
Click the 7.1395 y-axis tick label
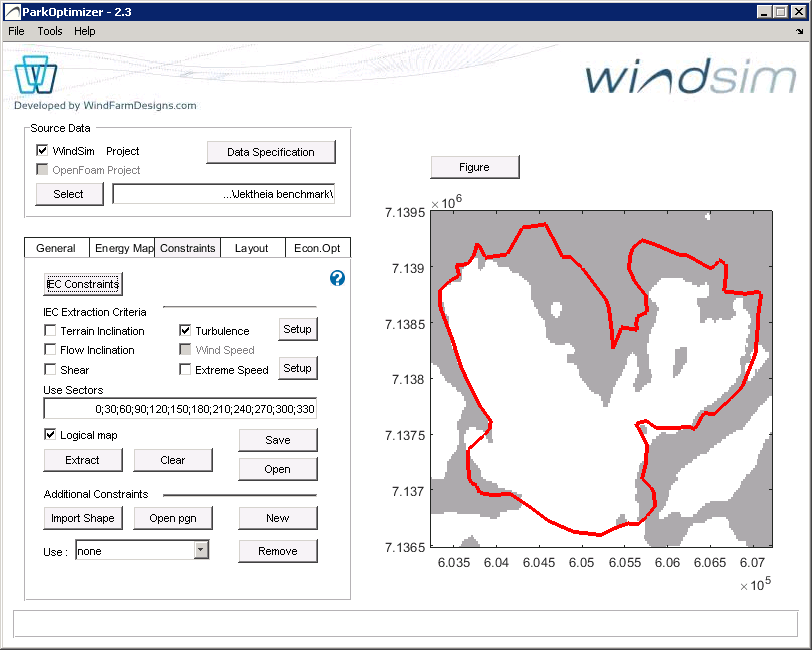pos(405,212)
